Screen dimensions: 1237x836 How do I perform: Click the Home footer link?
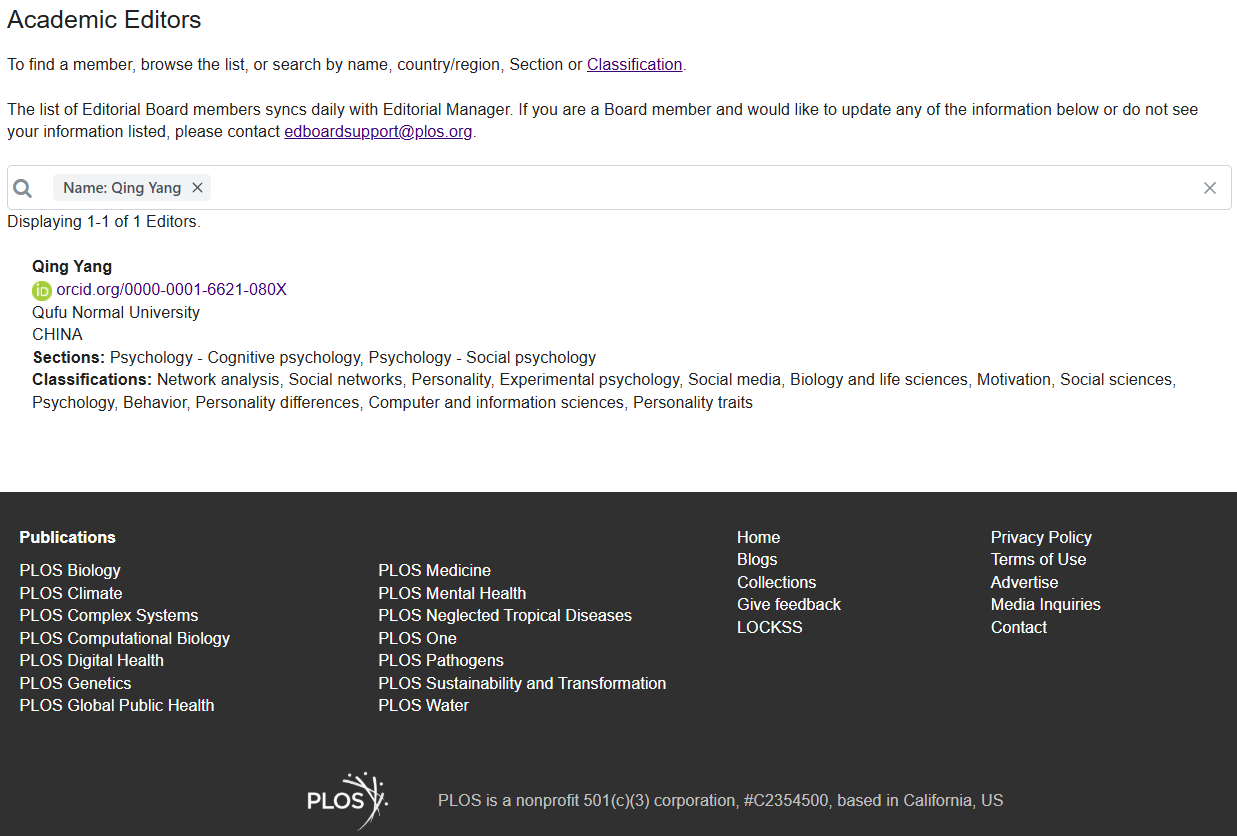click(758, 538)
